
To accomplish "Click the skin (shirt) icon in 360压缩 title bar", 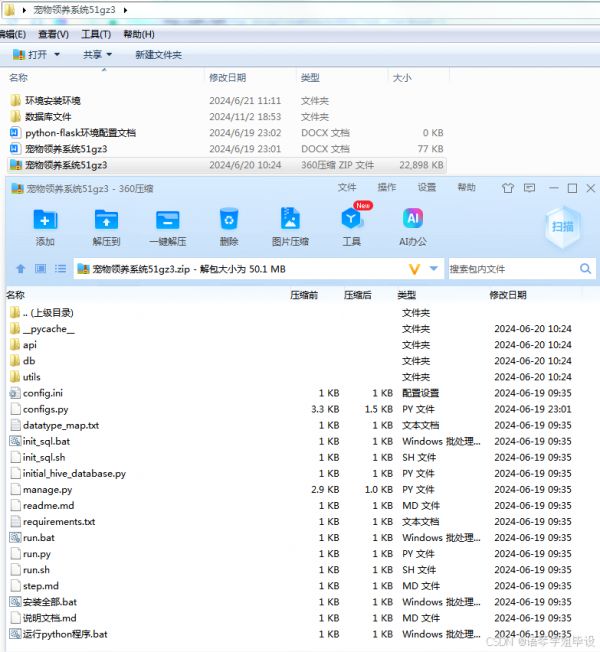I will pyautogui.click(x=508, y=188).
